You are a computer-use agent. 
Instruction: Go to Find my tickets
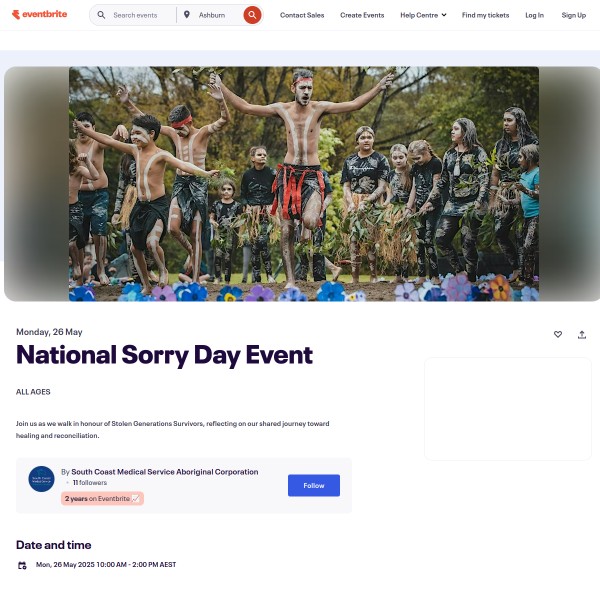[485, 15]
